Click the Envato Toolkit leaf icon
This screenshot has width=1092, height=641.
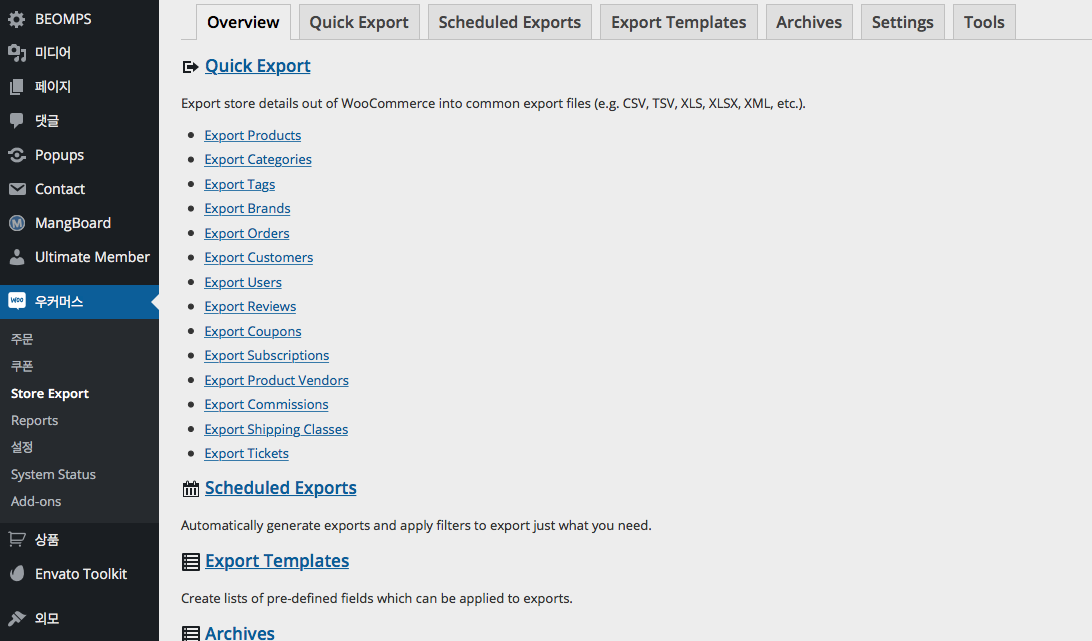pos(17,573)
